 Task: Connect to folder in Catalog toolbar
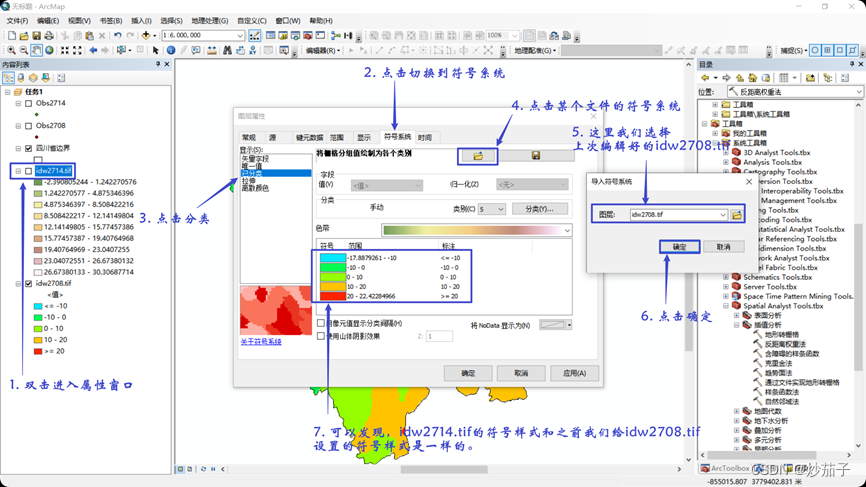810,78
